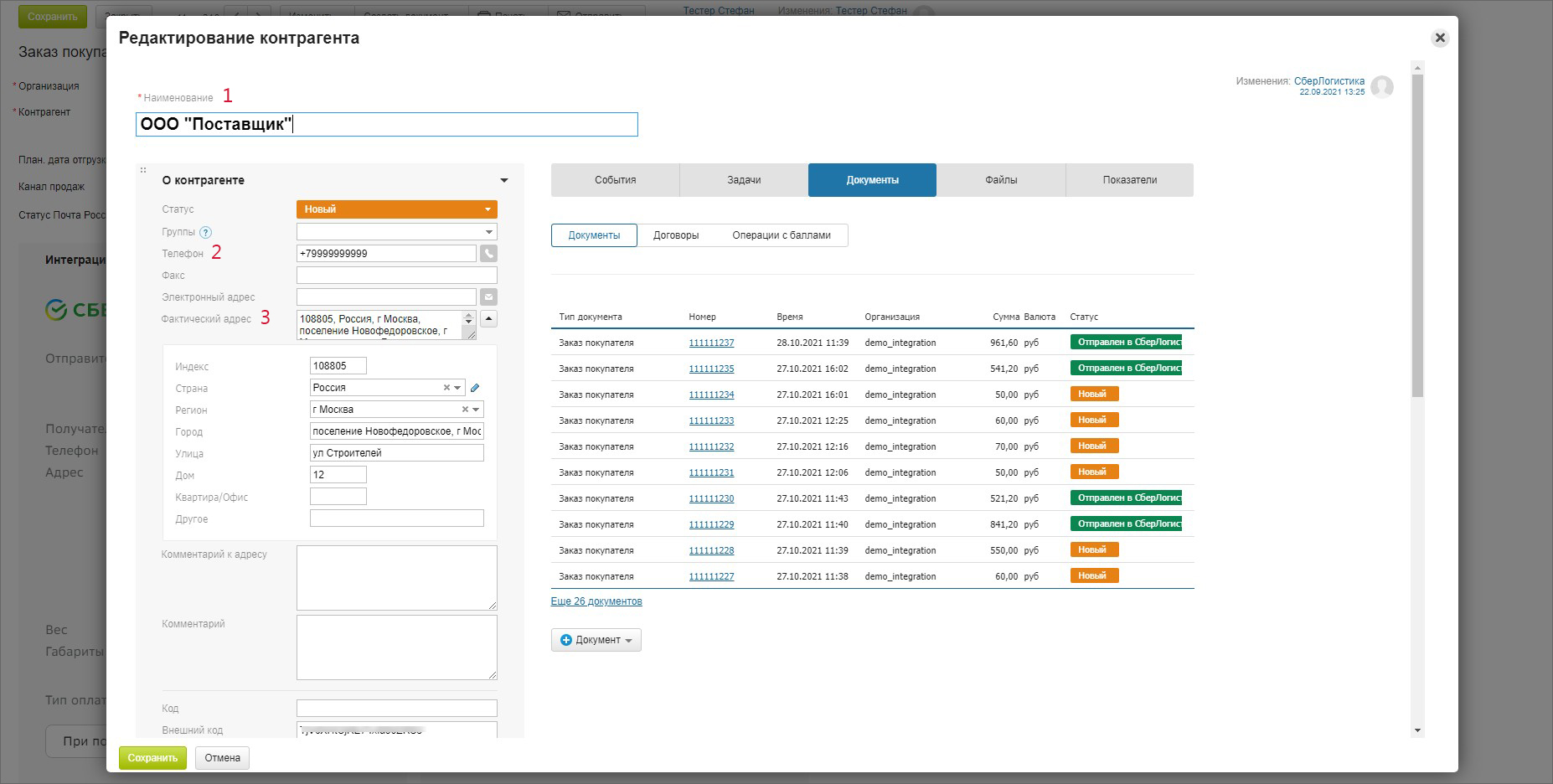Switch to the Задачи tab
Viewport: 1553px width, 784px height.
click(744, 180)
